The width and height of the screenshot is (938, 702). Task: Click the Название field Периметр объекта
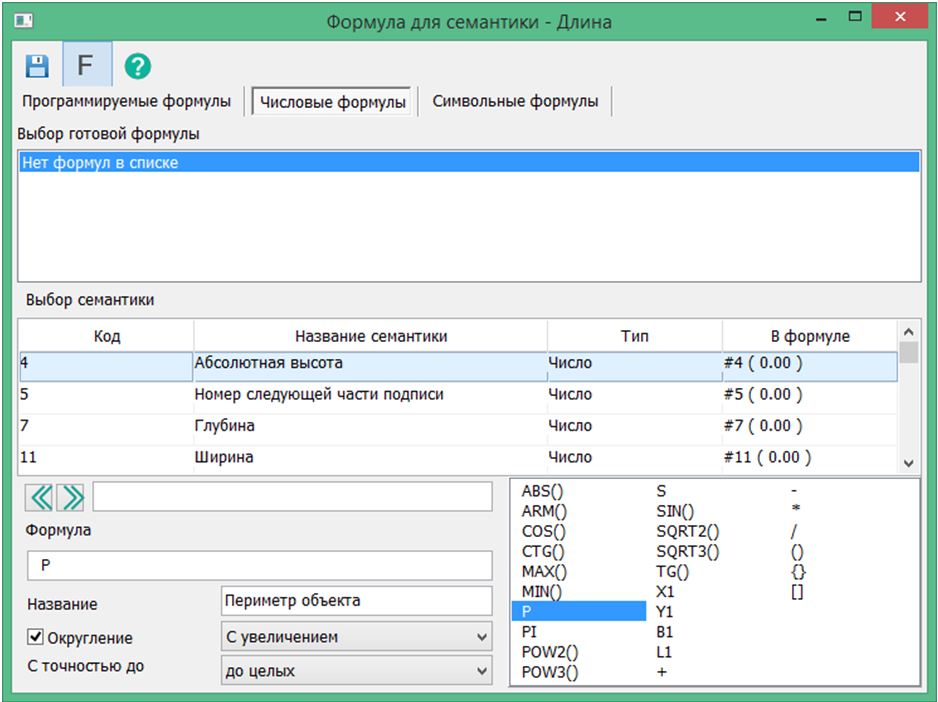(356, 601)
